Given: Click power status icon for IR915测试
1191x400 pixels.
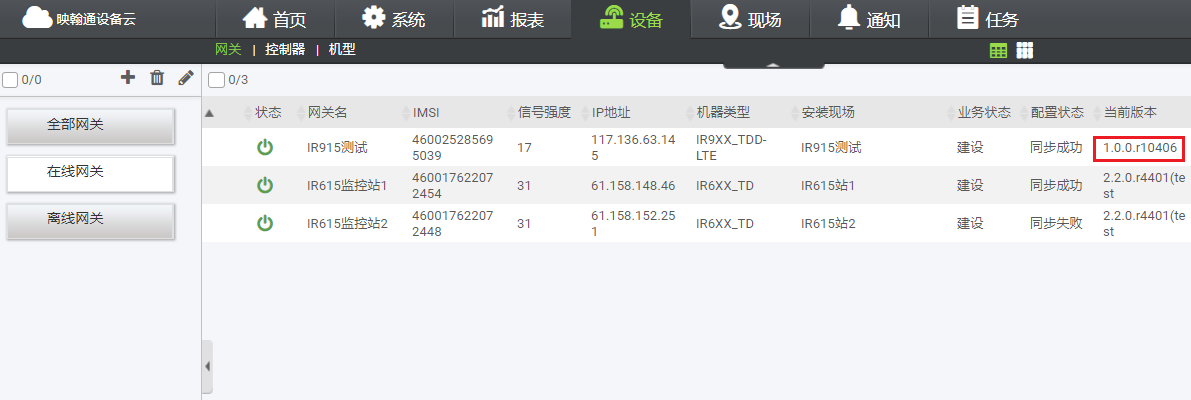Looking at the screenshot, I should point(265,148).
